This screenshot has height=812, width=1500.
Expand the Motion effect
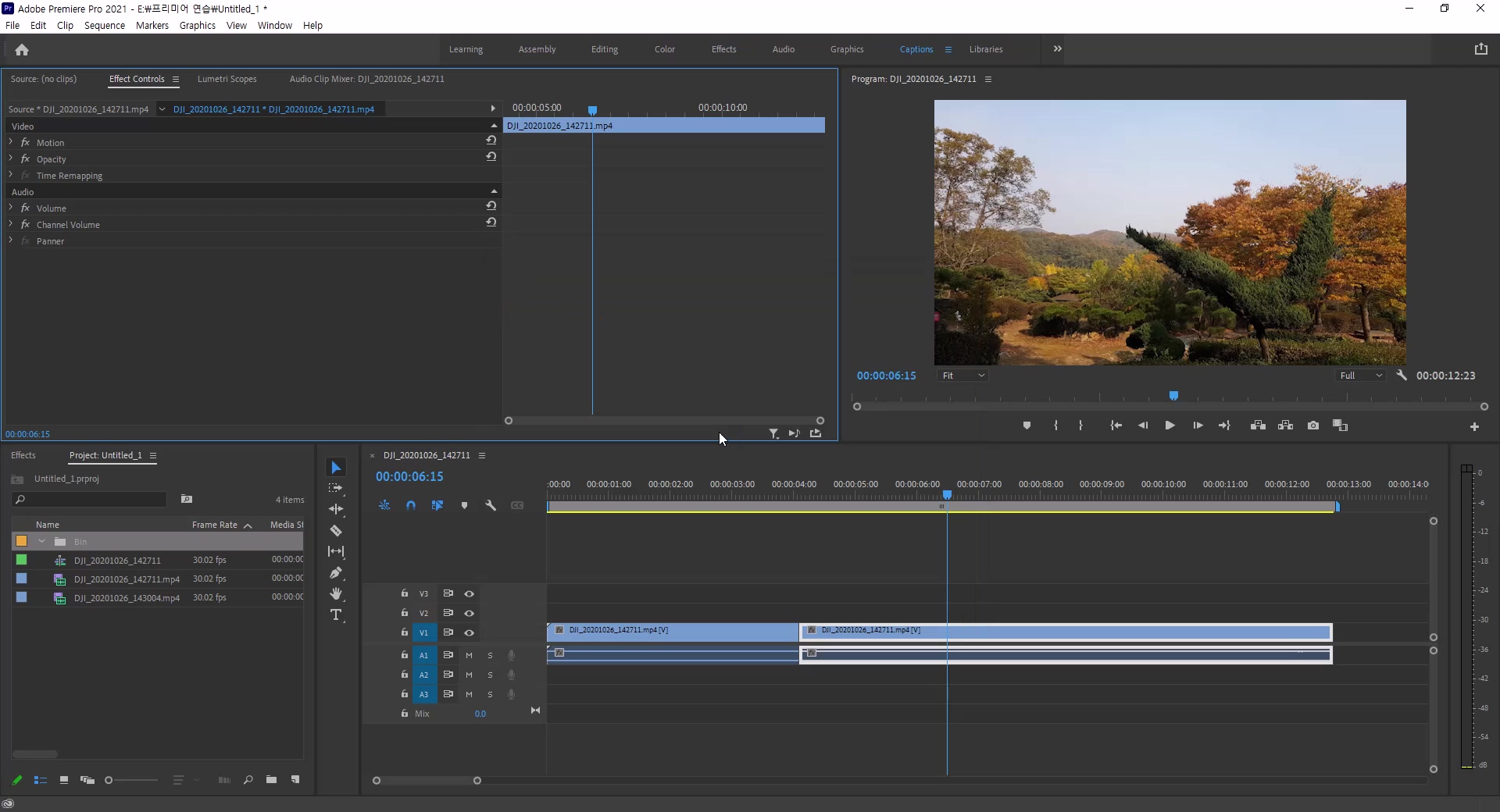coord(11,142)
